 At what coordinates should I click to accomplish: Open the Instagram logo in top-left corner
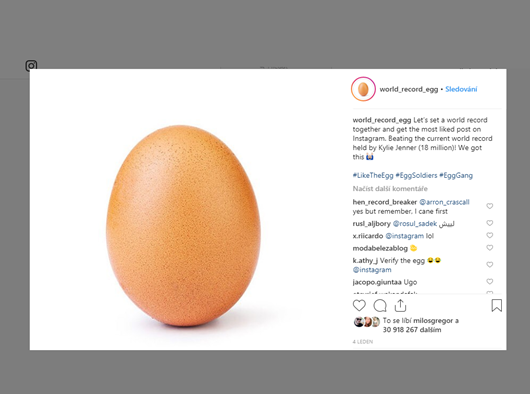[x=31, y=65]
